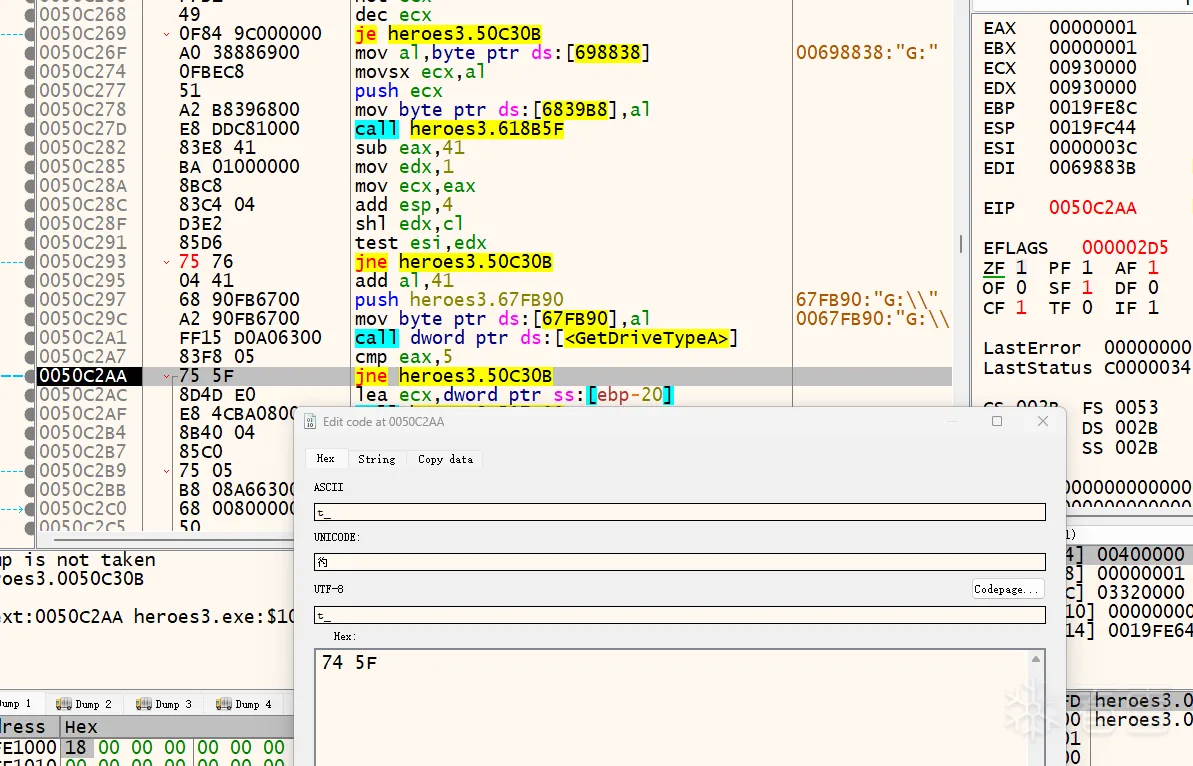Toggle the ZF flag value
This screenshot has width=1193, height=766.
(1021, 268)
